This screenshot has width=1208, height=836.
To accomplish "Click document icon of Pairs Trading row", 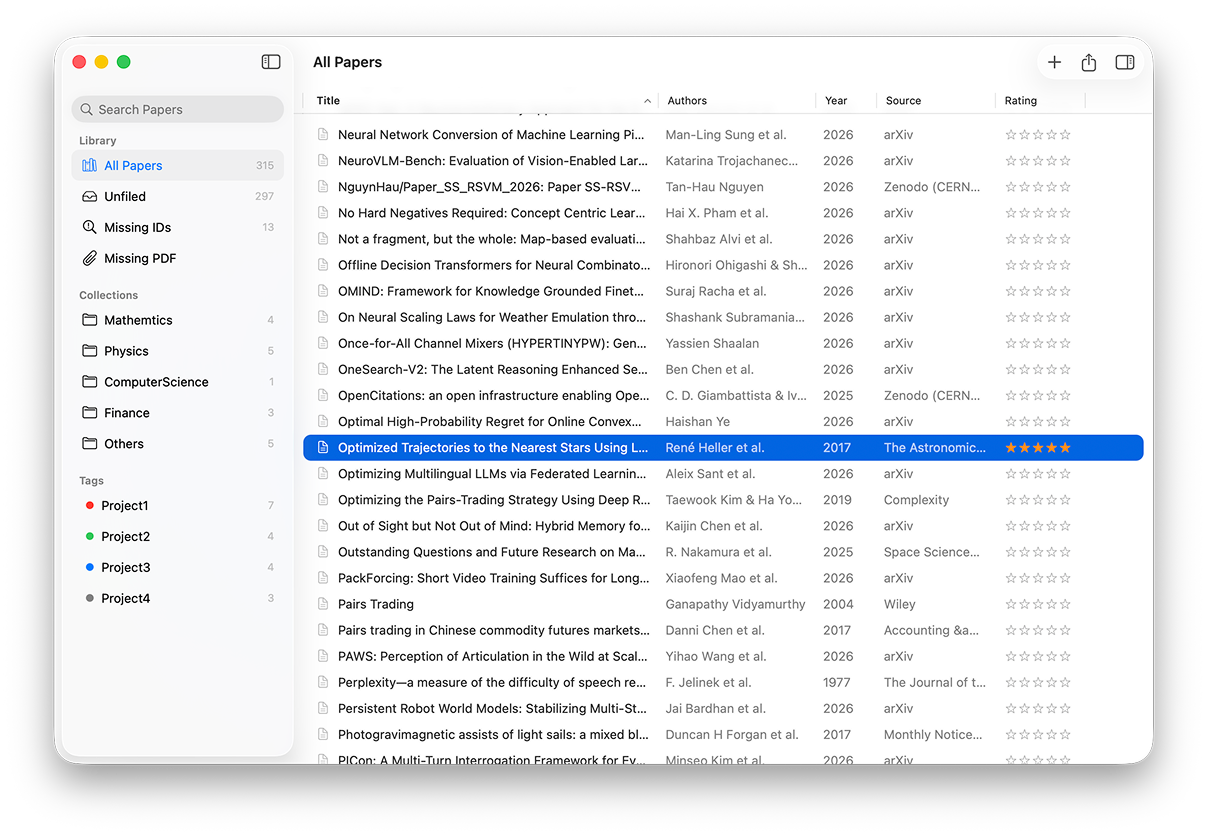I will click(x=323, y=604).
